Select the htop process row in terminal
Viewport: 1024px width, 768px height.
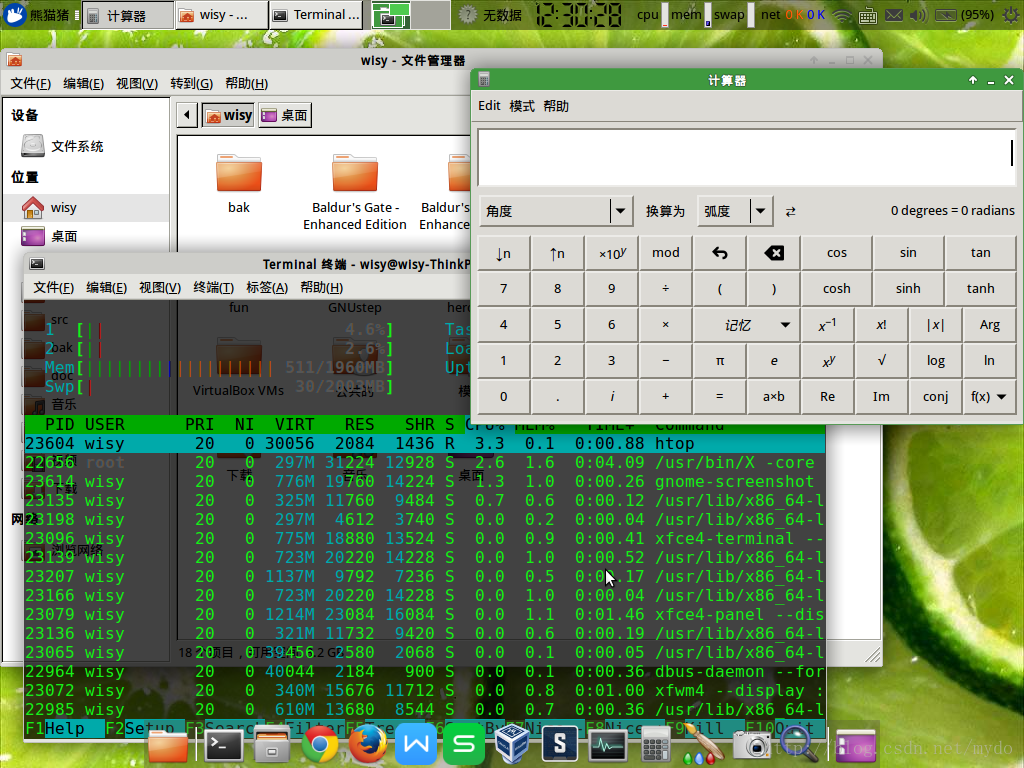click(x=424, y=443)
